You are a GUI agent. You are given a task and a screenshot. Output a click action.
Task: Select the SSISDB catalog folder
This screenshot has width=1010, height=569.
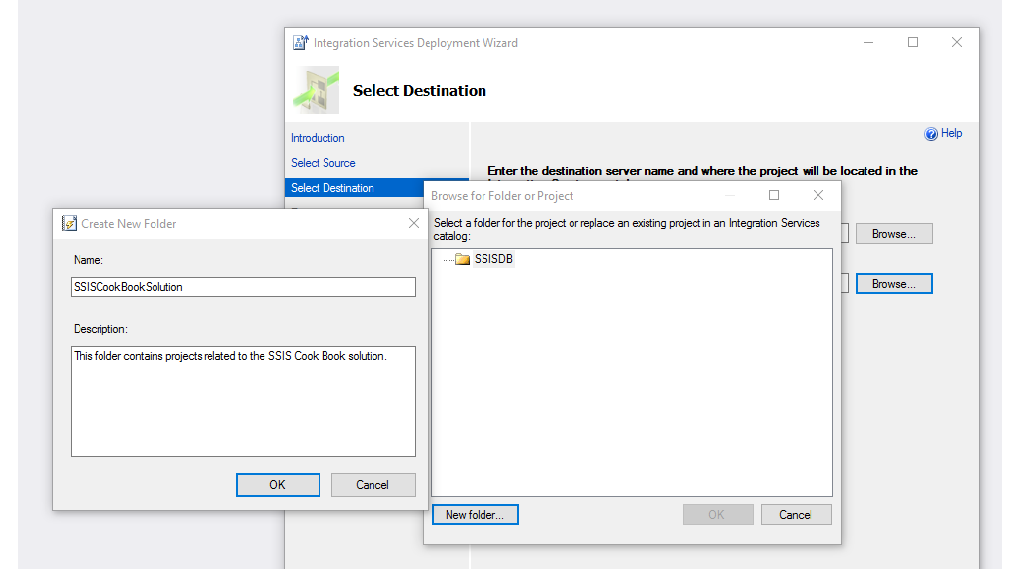click(x=493, y=259)
